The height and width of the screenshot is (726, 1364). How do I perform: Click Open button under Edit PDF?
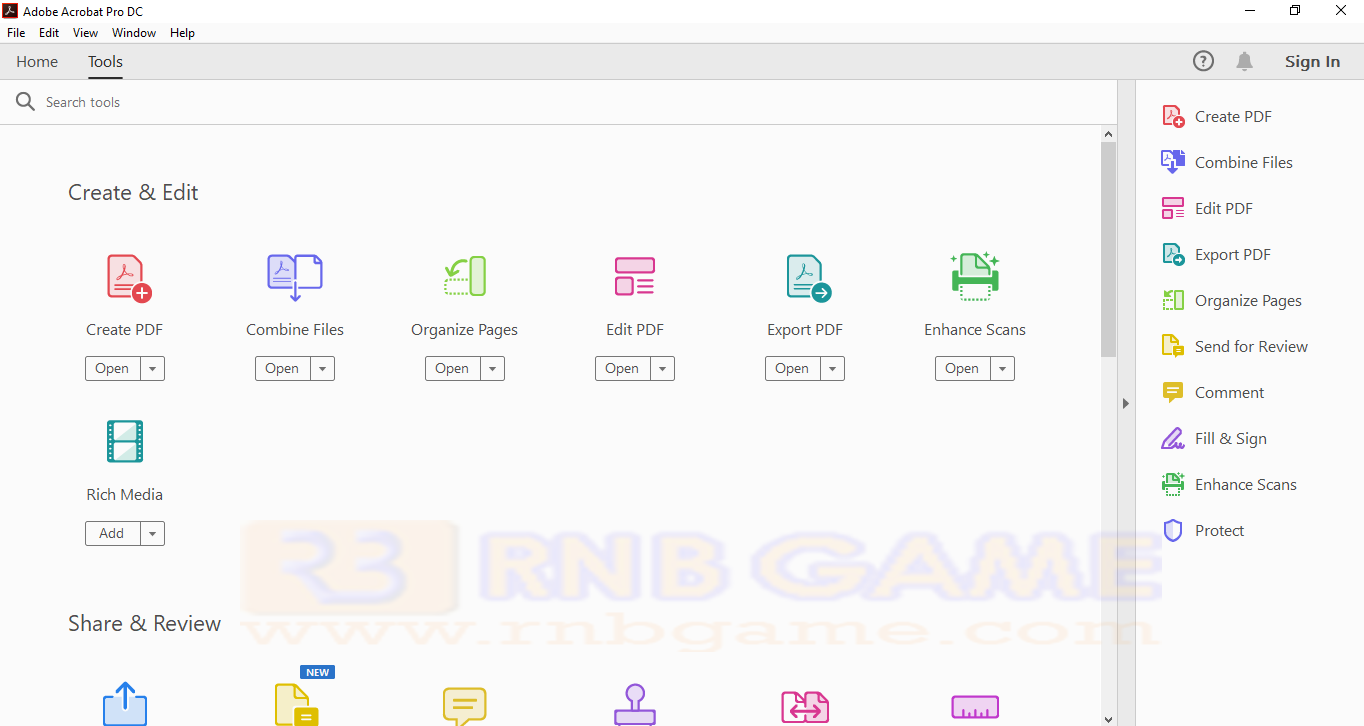[x=622, y=368]
